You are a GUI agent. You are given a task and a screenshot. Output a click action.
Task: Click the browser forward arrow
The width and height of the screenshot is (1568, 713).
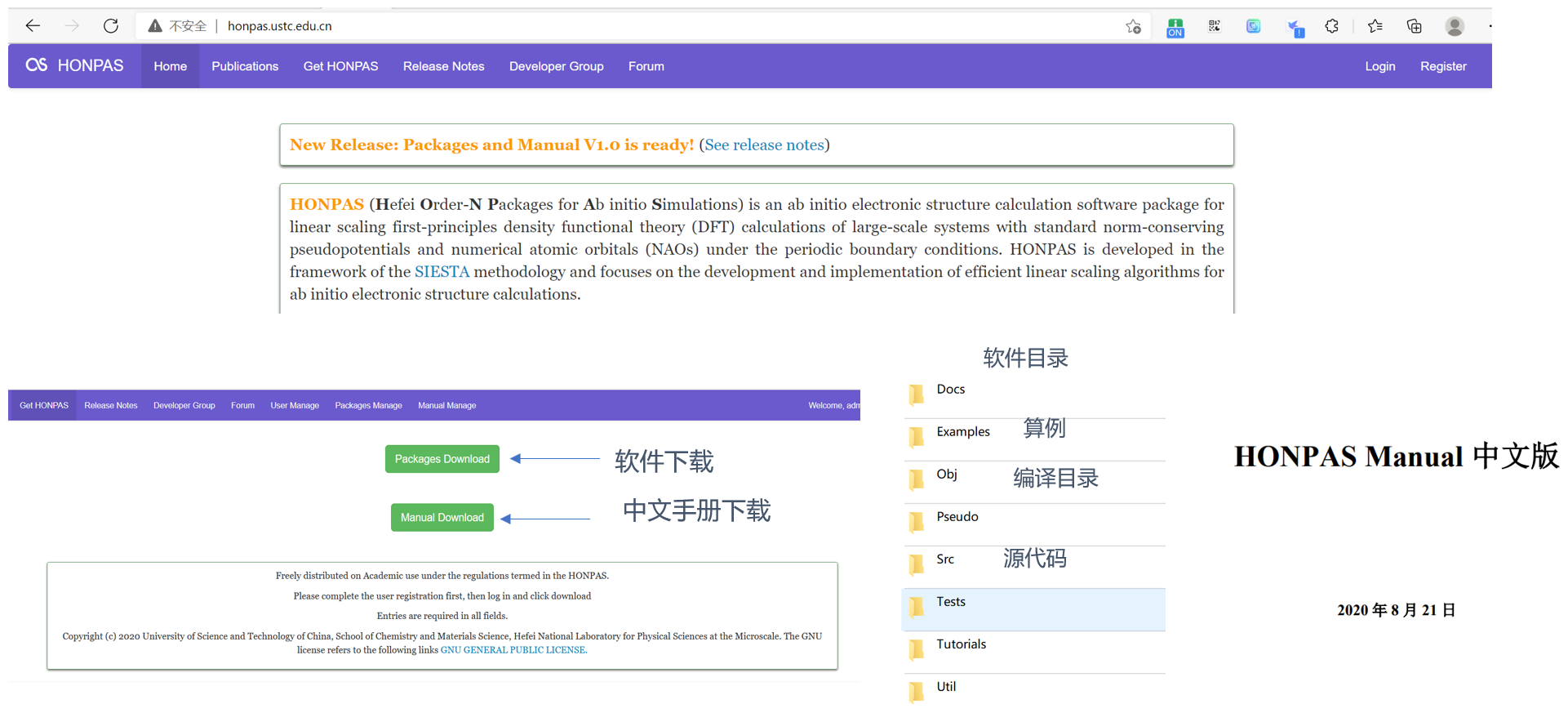click(x=72, y=26)
